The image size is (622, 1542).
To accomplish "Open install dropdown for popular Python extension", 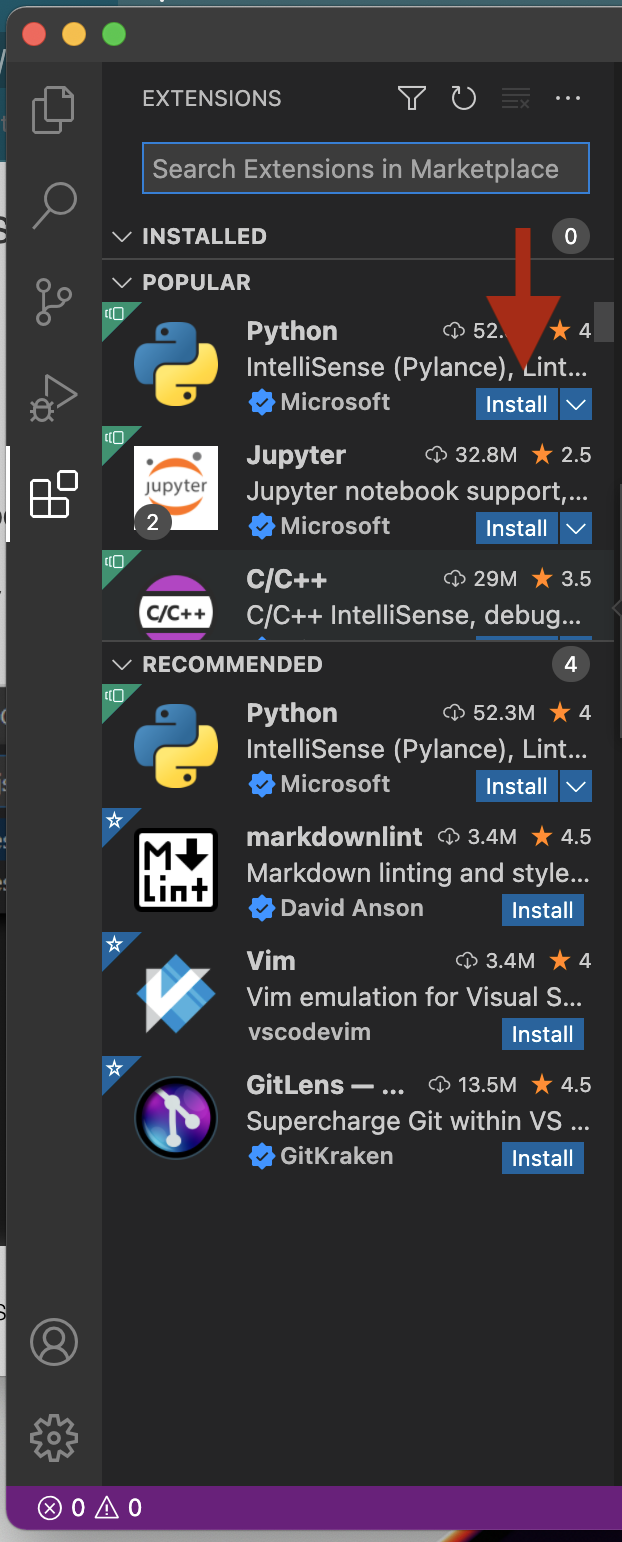I will (x=576, y=404).
